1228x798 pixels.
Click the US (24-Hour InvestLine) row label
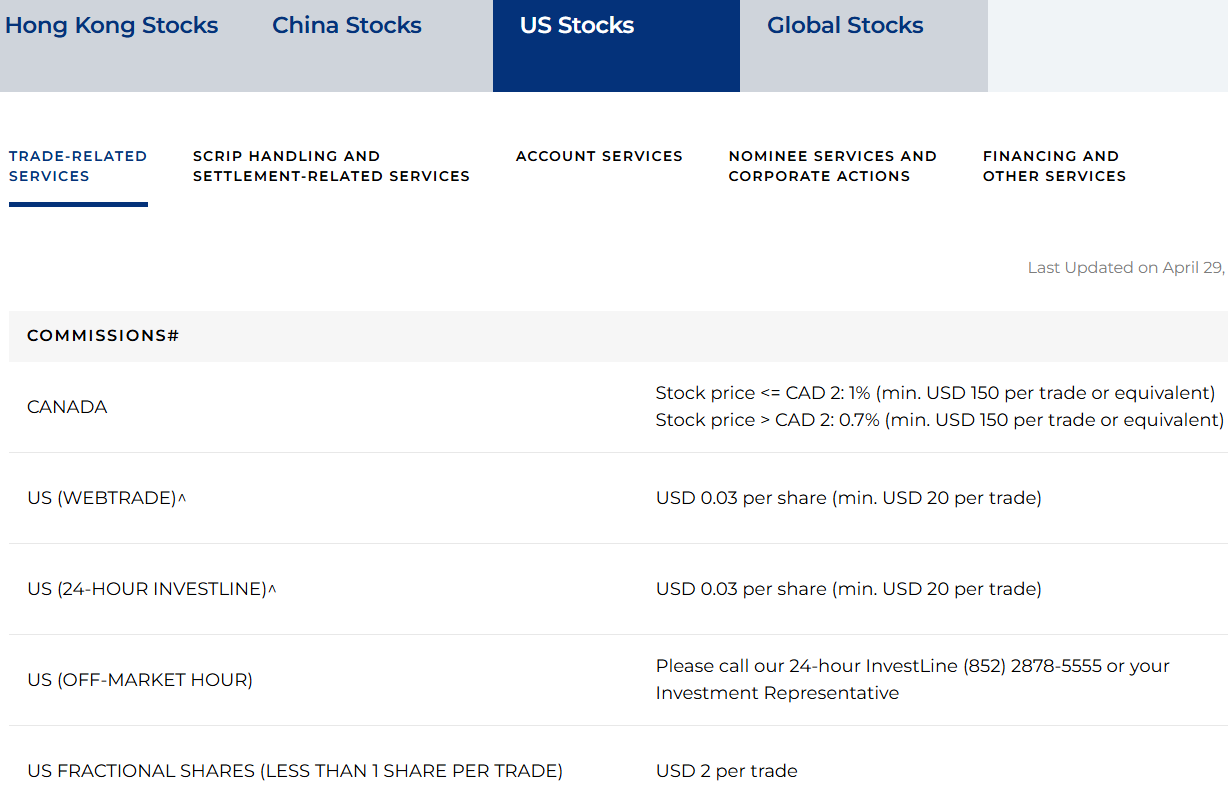(151, 589)
